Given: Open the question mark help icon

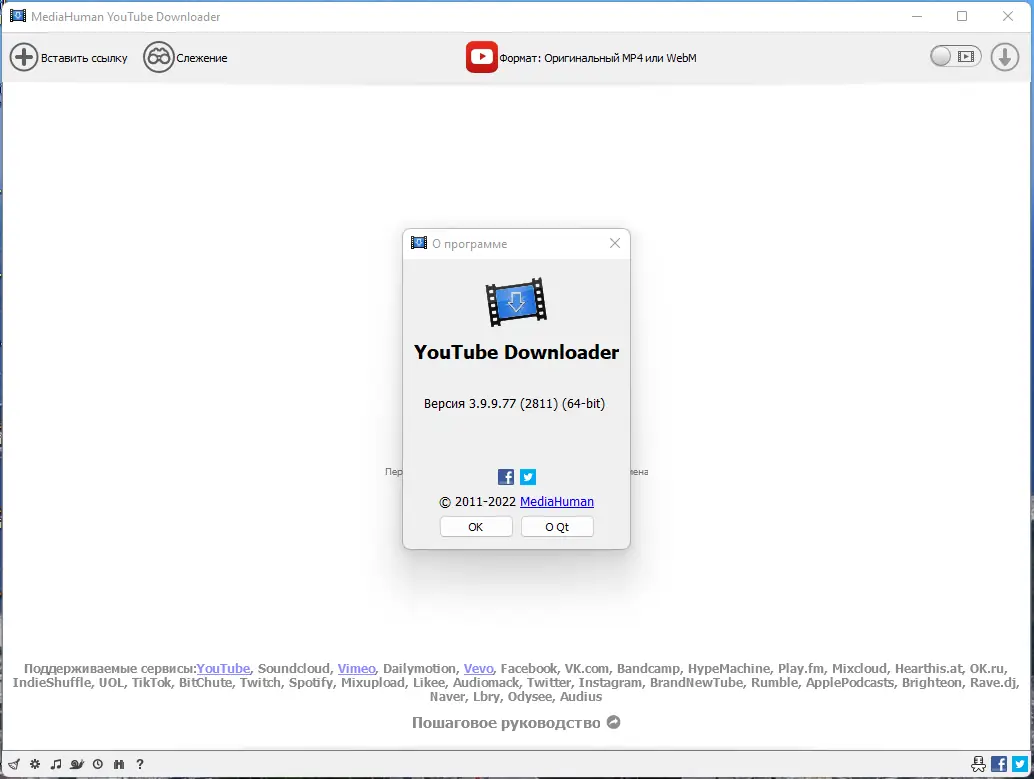Looking at the screenshot, I should pos(139,763).
